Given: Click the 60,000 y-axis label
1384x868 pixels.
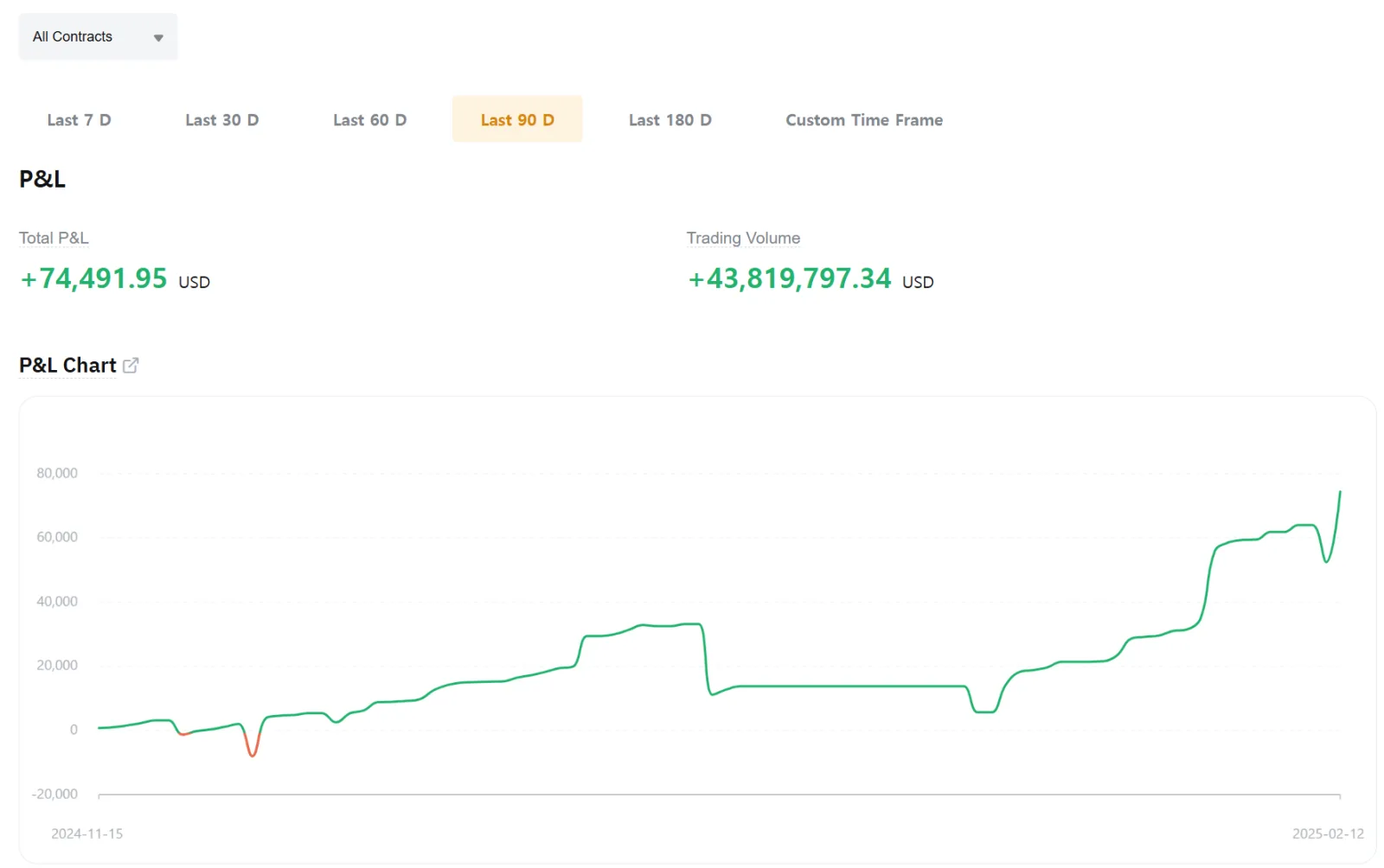Looking at the screenshot, I should pos(57,537).
